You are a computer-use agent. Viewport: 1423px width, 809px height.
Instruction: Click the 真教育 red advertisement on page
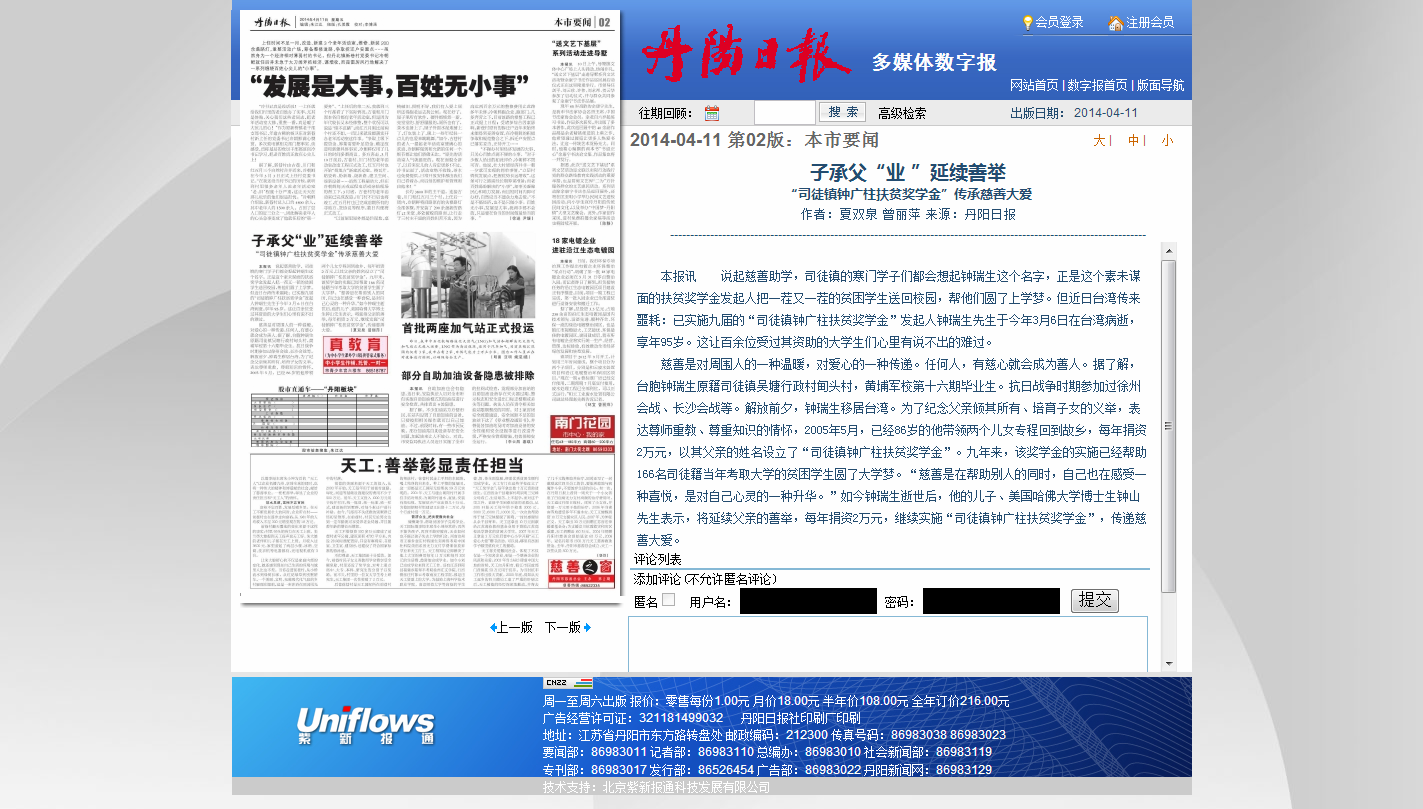356,357
